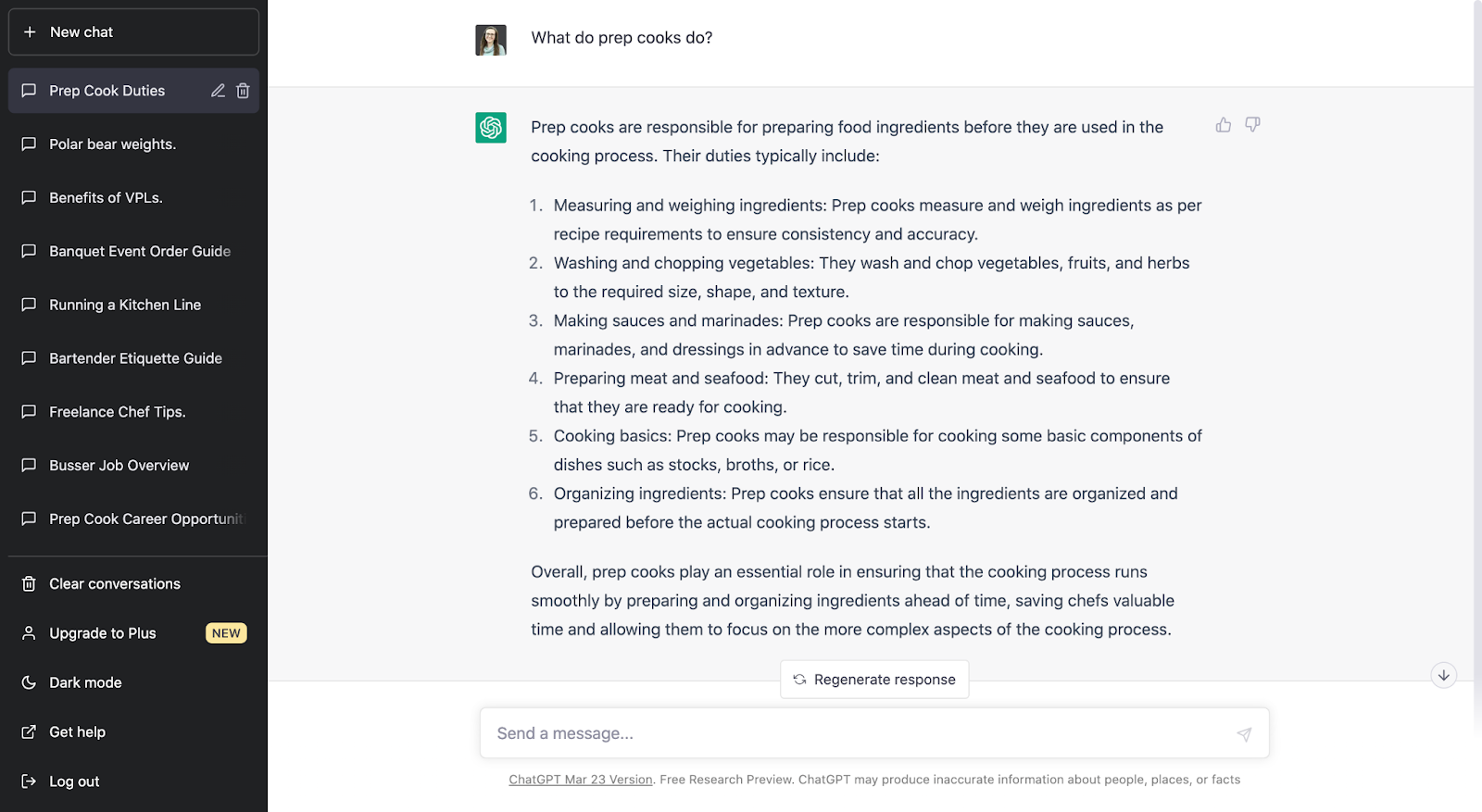
Task: Log out of the account
Action: pyautogui.click(x=74, y=781)
